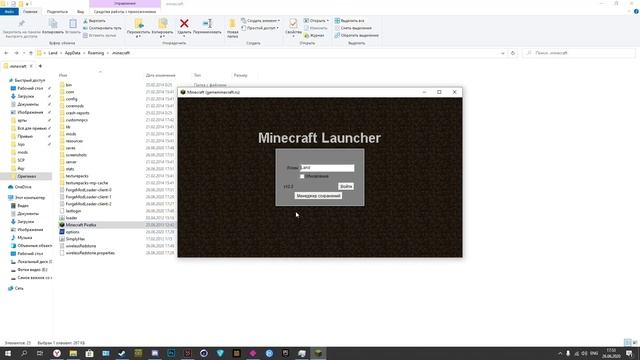
Task: Select the mods folder in file list
Action: coord(71,134)
